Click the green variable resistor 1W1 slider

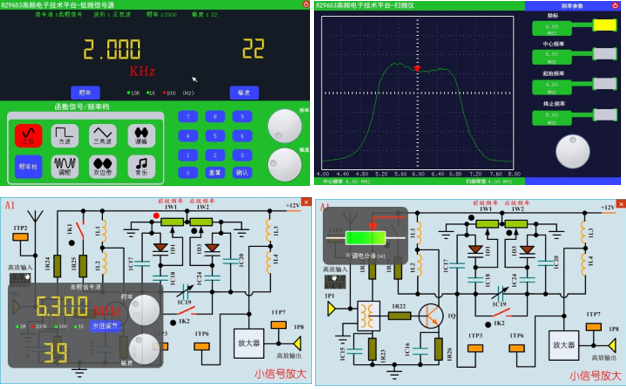[365, 238]
